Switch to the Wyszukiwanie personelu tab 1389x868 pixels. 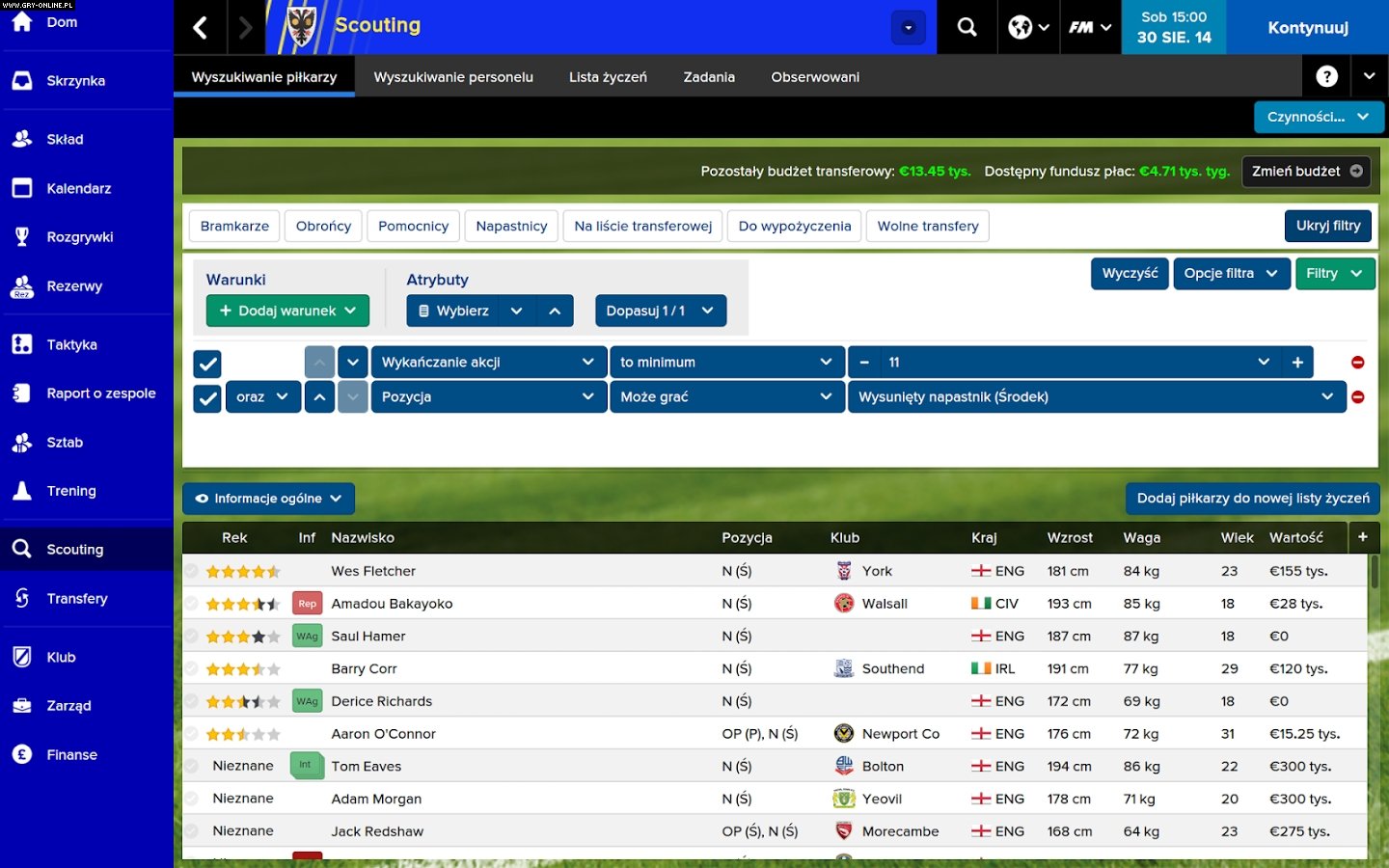[x=453, y=76]
